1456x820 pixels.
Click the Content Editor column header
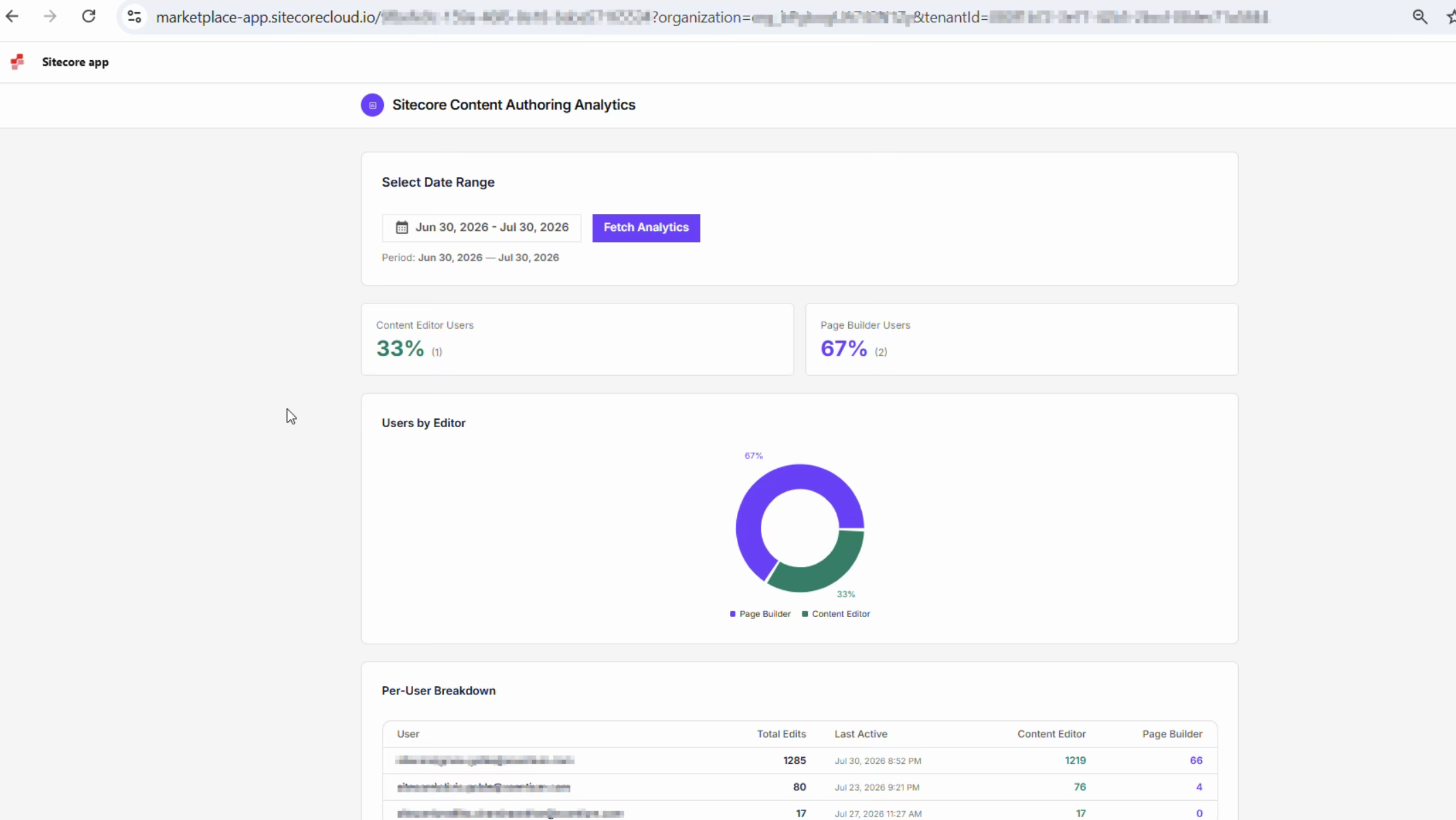click(1052, 734)
